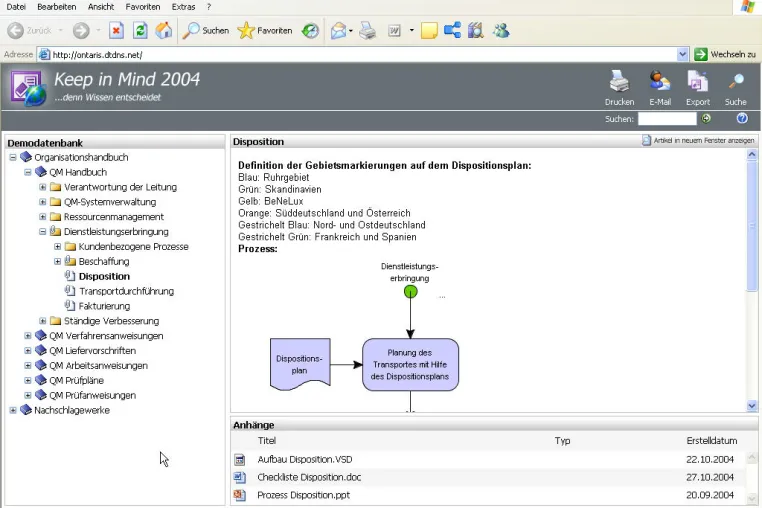Click the Edit with Word icon
762x508 pixels.
394,31
